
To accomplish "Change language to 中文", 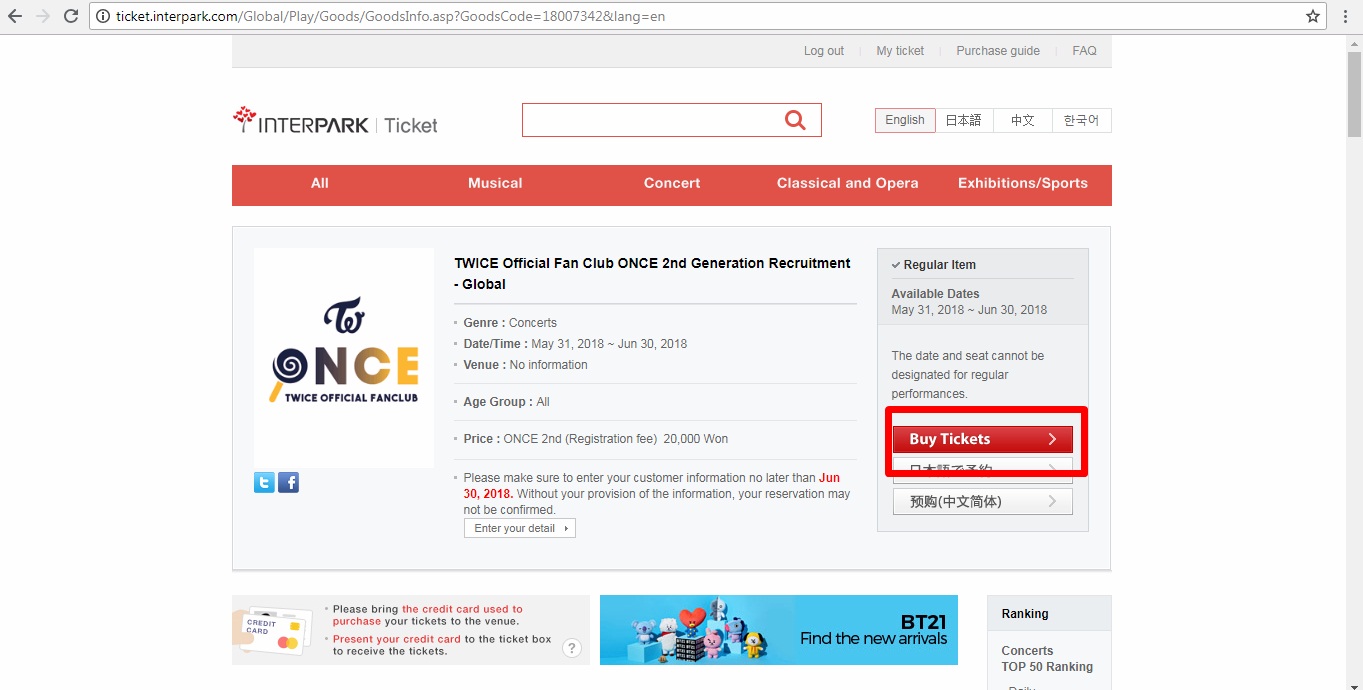I will (1022, 120).
